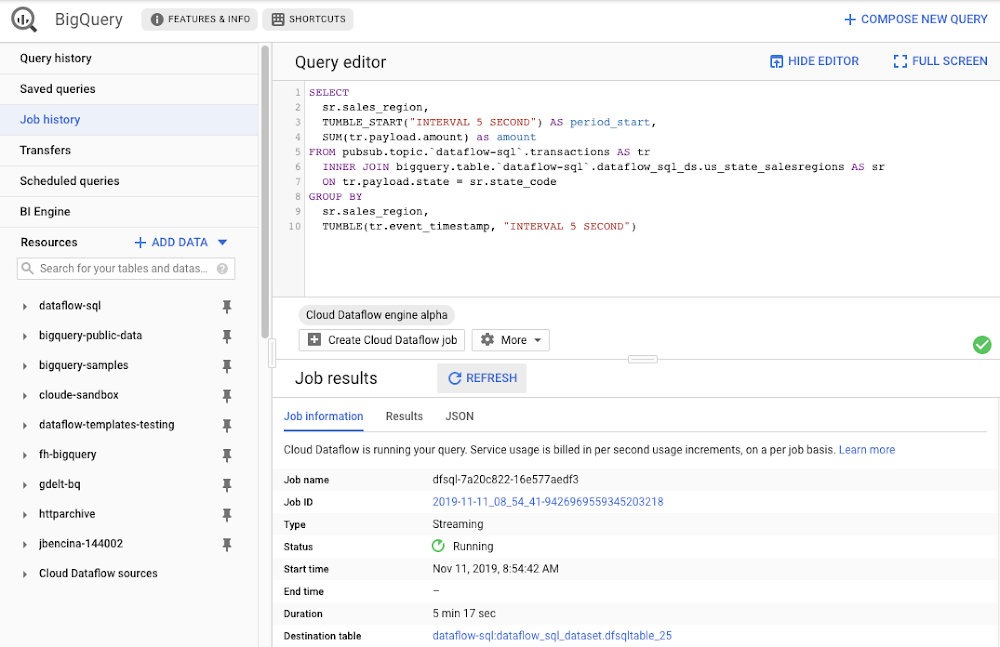Viewport: 1000px width, 647px height.
Task: Click the Streaming type value
Action: [x=458, y=524]
